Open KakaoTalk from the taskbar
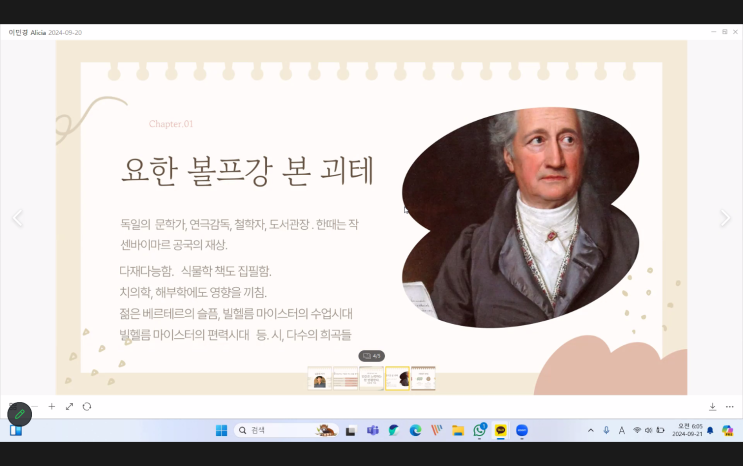This screenshot has width=743, height=466. click(x=500, y=430)
